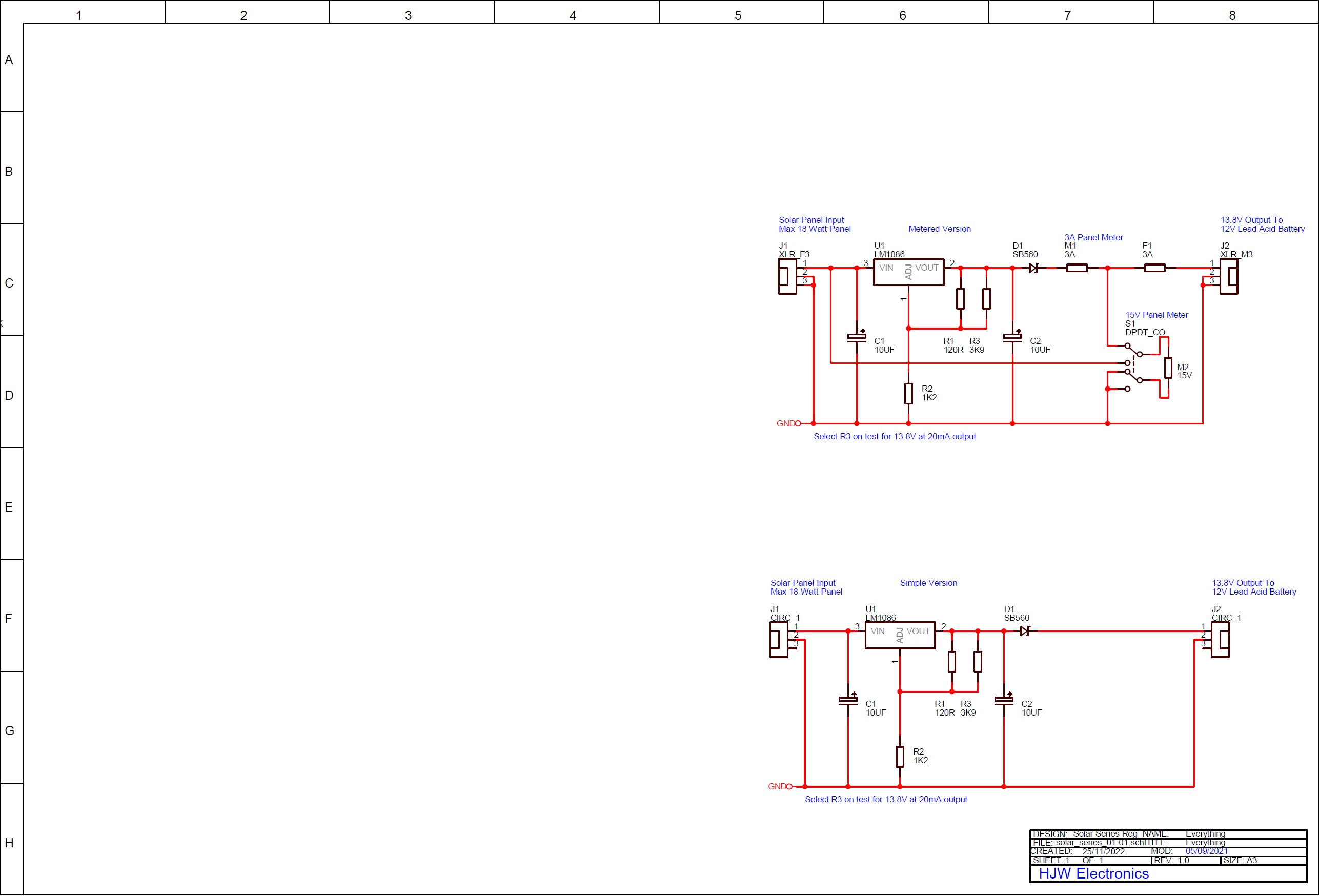Click the J1 XLR_F3 input connector symbol

[x=787, y=277]
